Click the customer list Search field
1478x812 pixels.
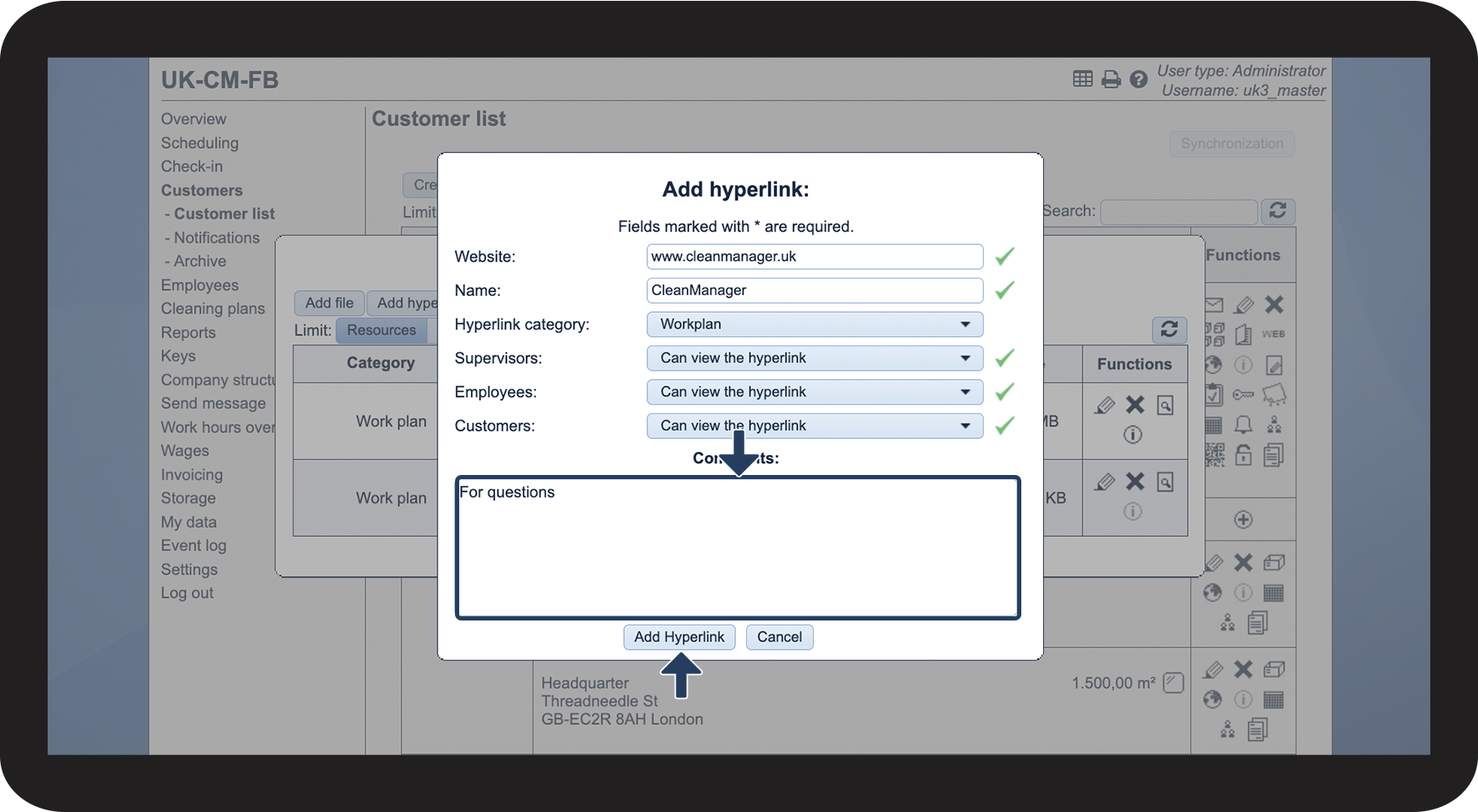1179,212
